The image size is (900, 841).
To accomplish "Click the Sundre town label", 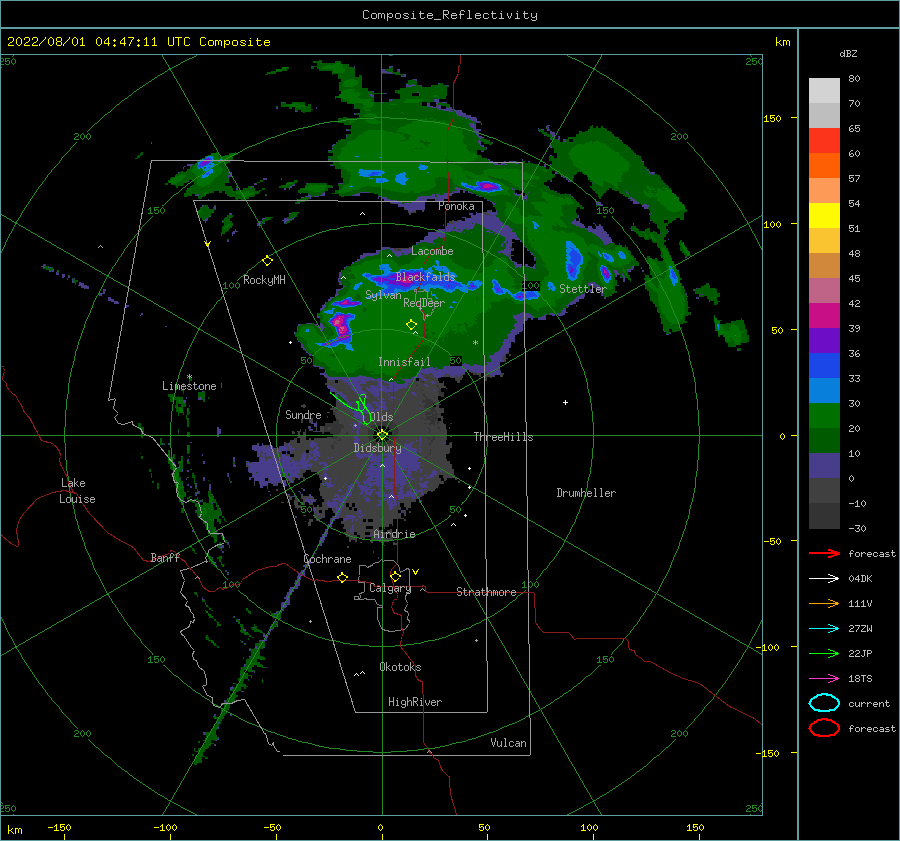I will click(x=303, y=415).
